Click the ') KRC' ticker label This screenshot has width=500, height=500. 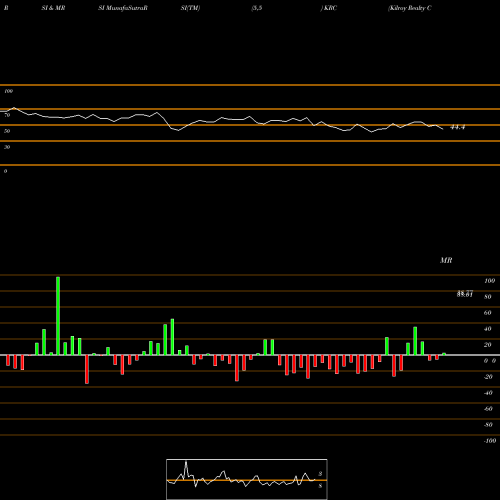[x=329, y=8]
